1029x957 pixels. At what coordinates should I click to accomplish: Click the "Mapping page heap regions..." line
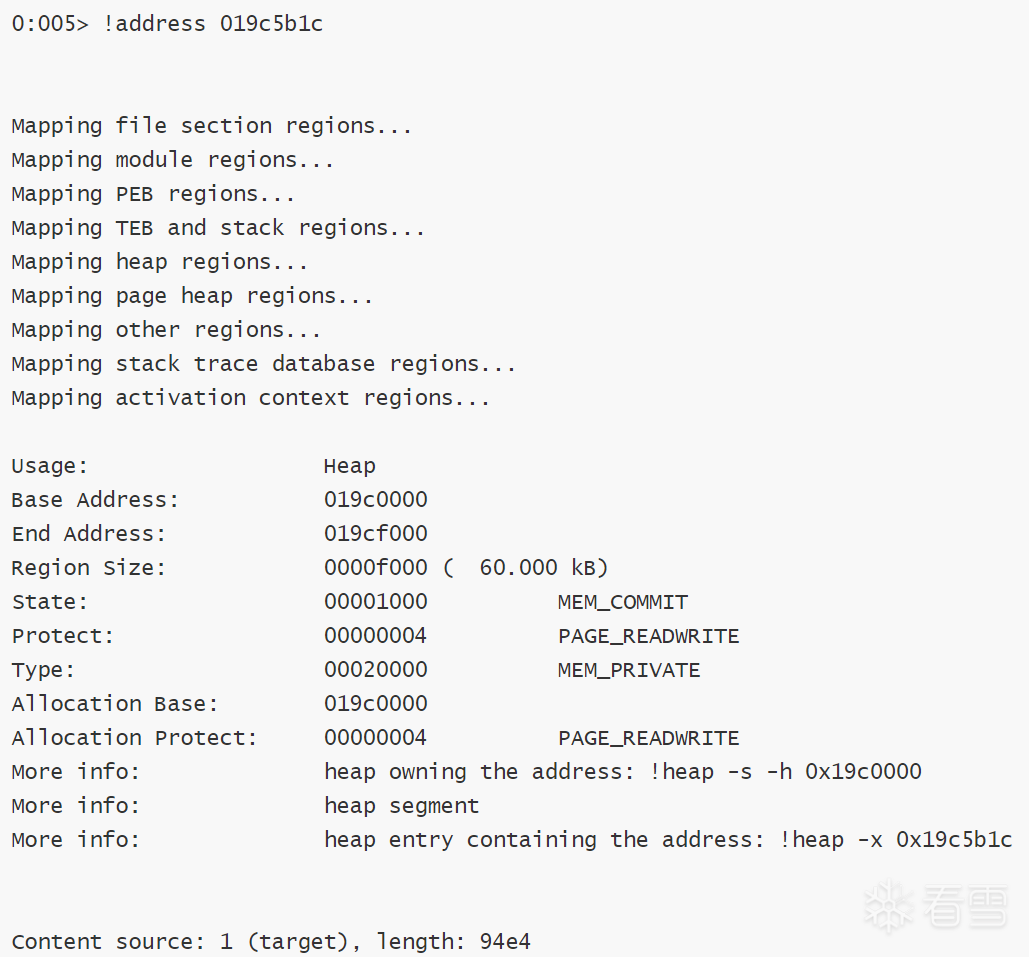point(192,296)
